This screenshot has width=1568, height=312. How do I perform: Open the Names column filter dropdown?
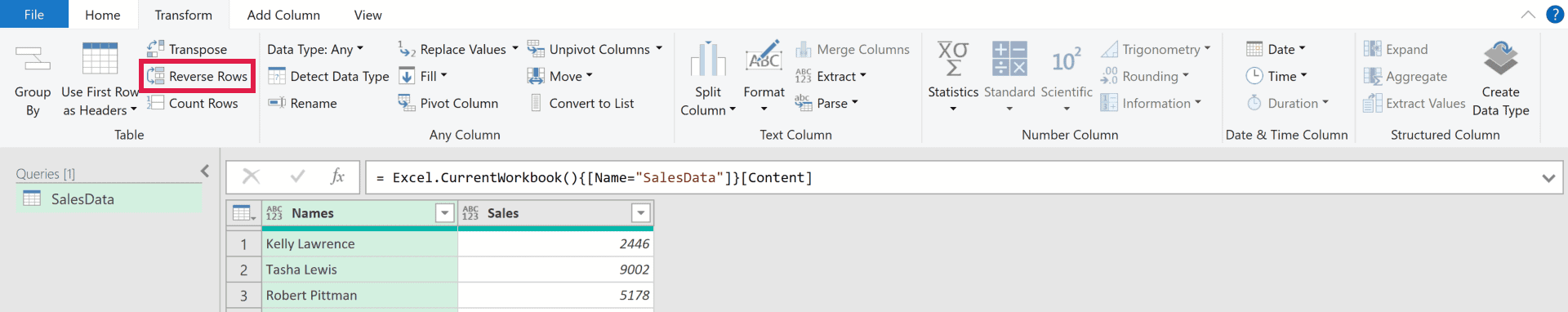tap(445, 213)
